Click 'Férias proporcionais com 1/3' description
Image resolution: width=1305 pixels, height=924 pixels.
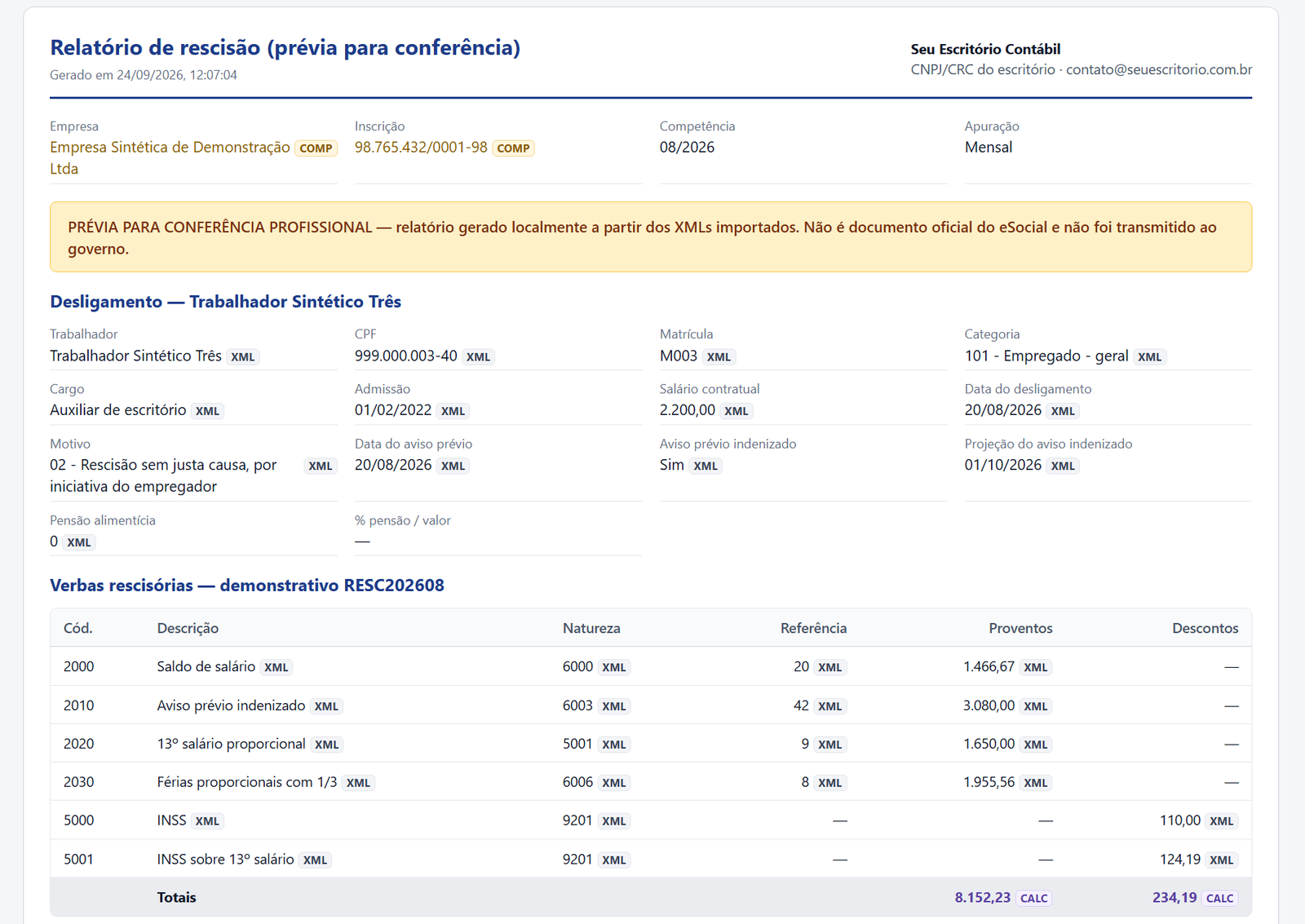click(247, 782)
